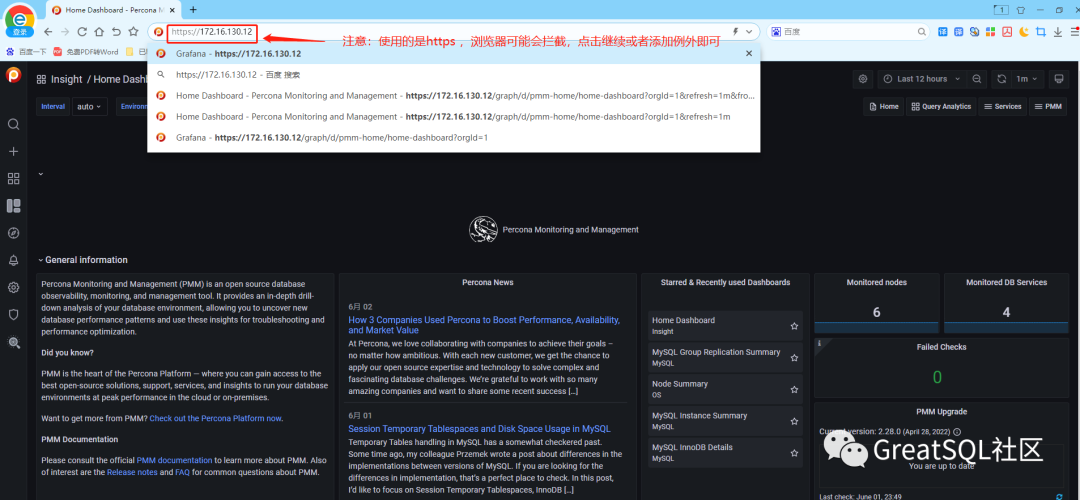
Task: Click the 百度 search box
Action: tap(847, 32)
